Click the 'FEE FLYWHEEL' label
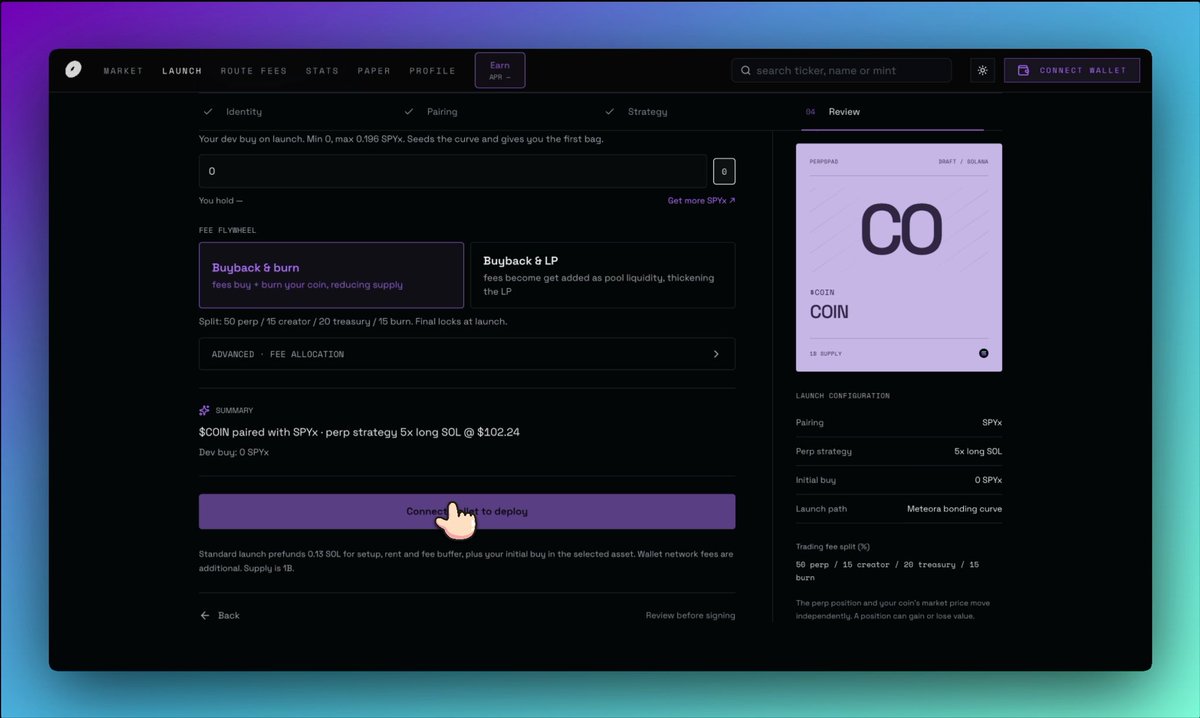Image resolution: width=1200 pixels, height=718 pixels. pyautogui.click(x=228, y=230)
